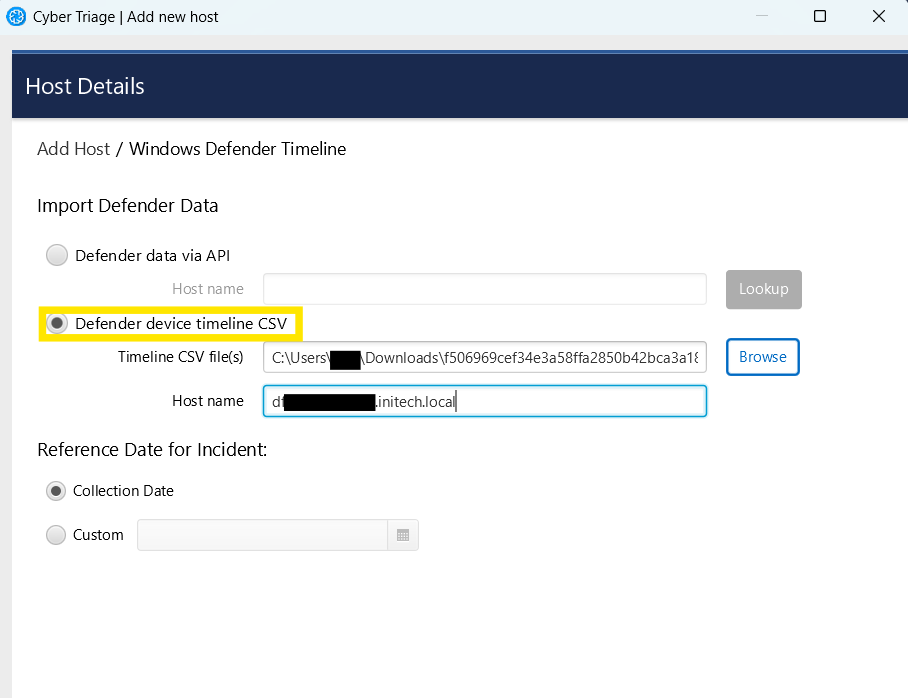
Task: Minimize the Add new host window
Action: 761,16
